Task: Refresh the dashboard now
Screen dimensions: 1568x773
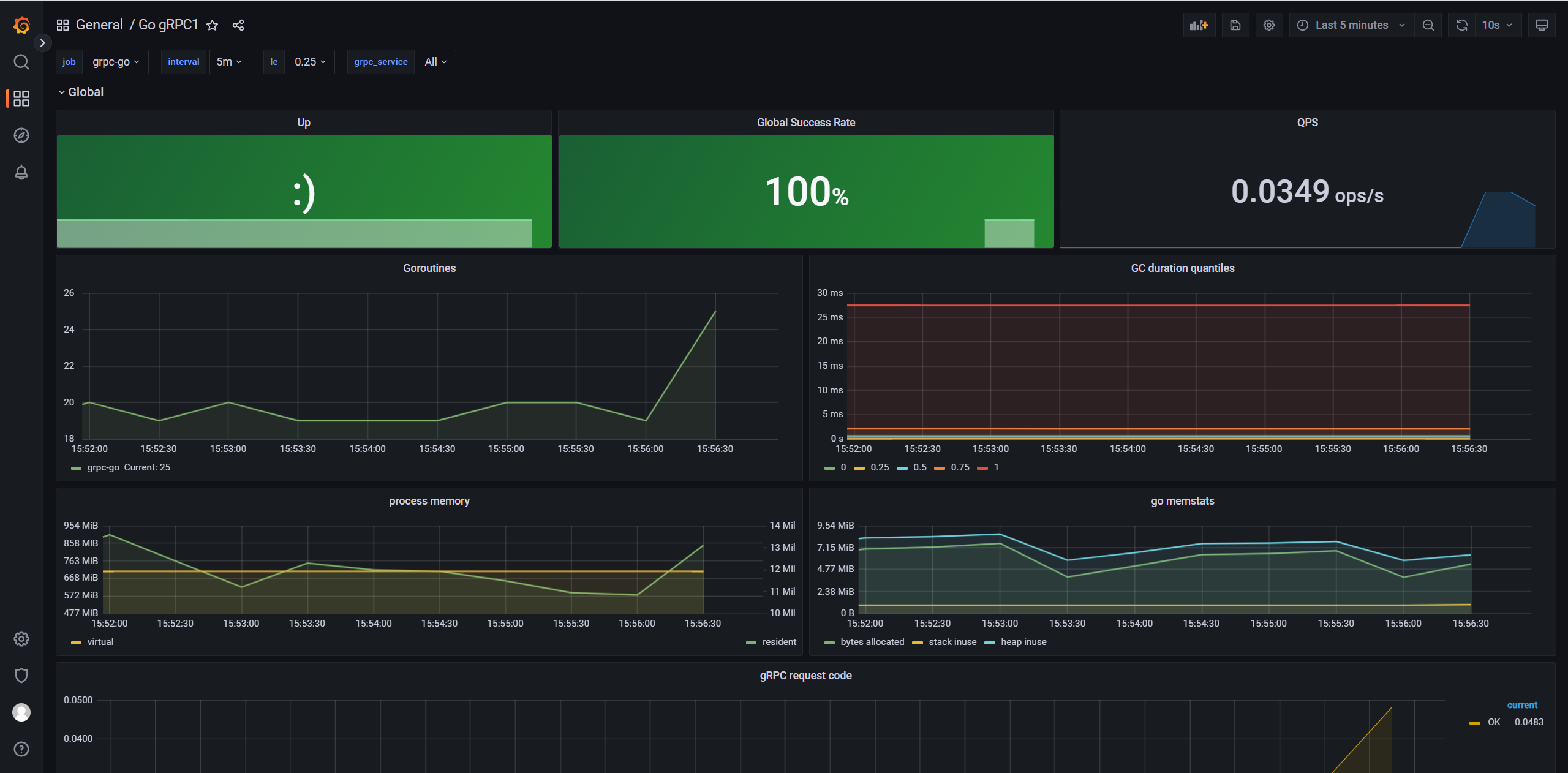Action: tap(1462, 25)
